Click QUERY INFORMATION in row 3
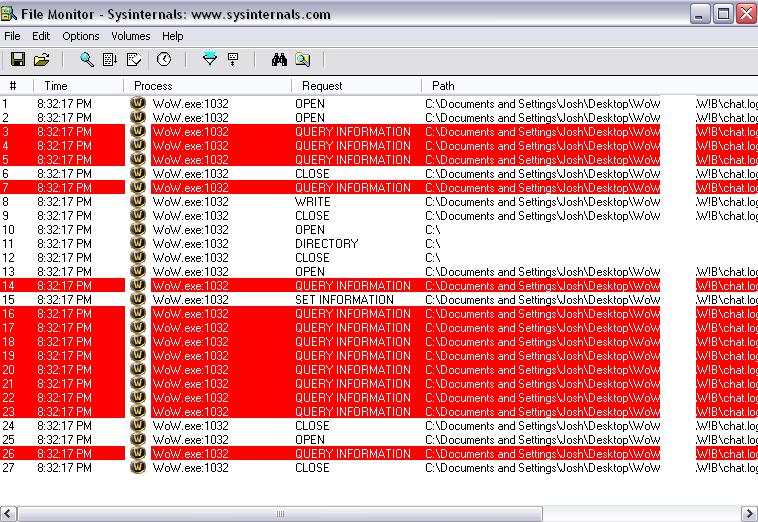The width and height of the screenshot is (758, 522). pyautogui.click(x=353, y=131)
